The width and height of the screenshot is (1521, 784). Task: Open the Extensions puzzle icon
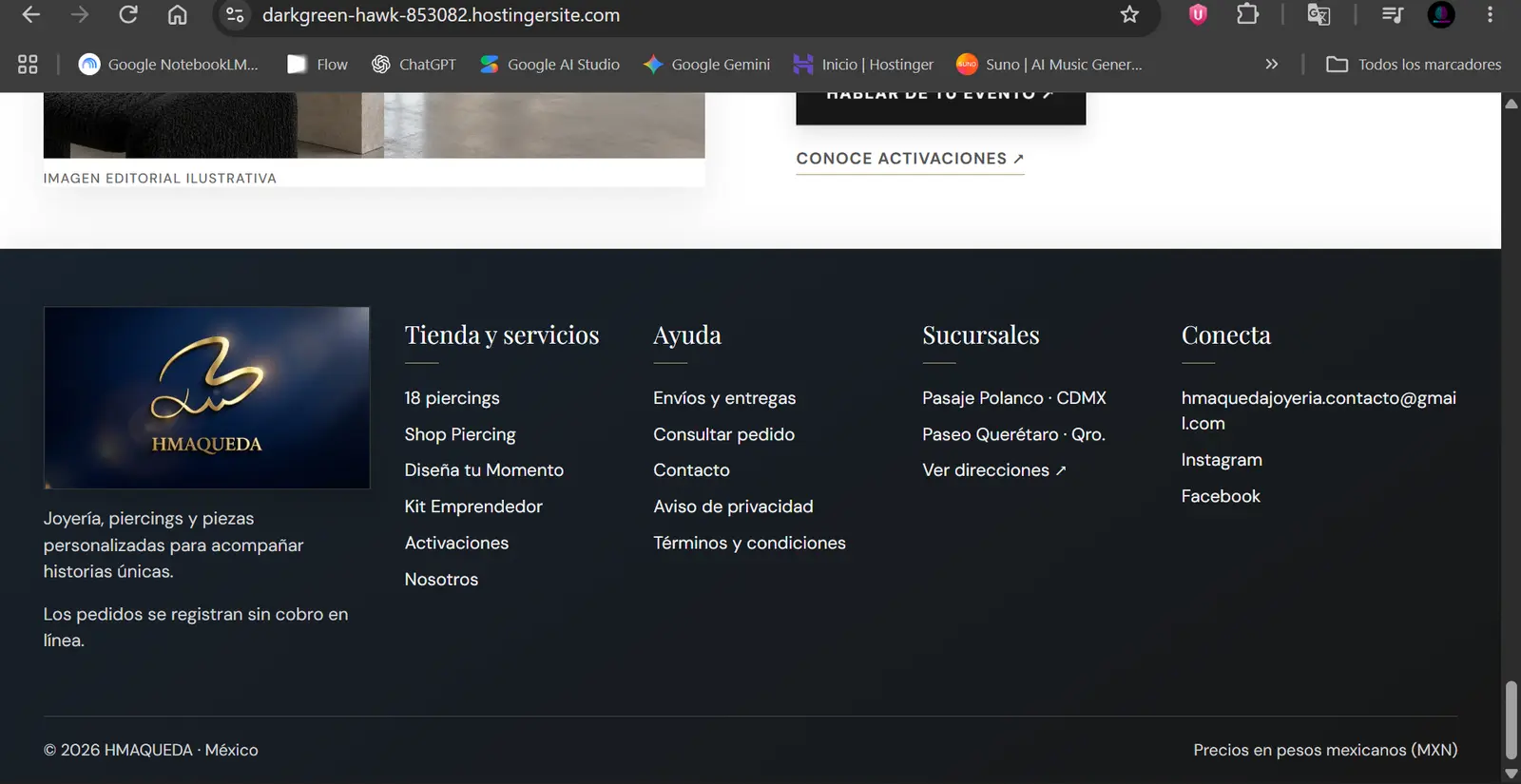1247,14
